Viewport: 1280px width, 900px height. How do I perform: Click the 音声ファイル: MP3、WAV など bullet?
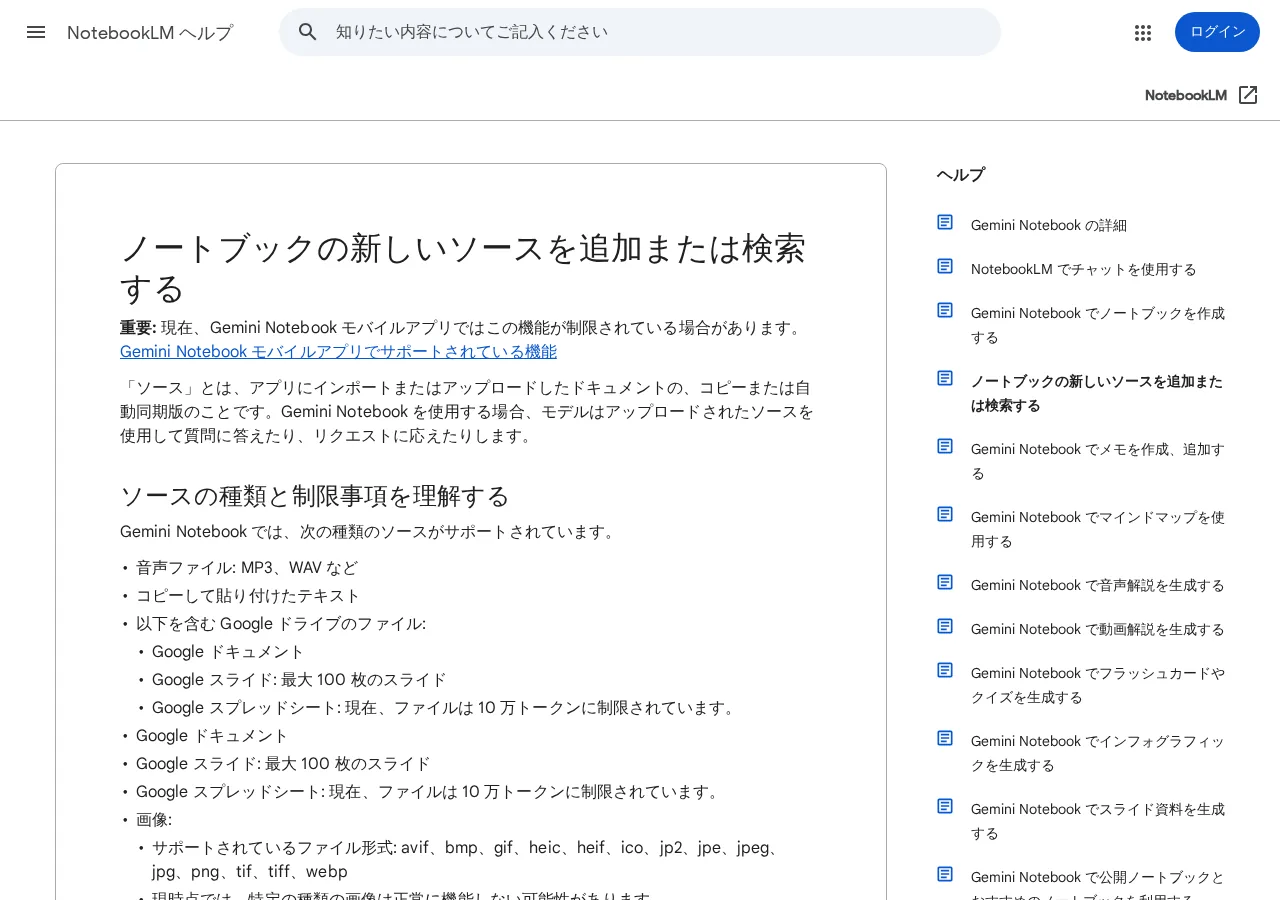pyautogui.click(x=247, y=568)
